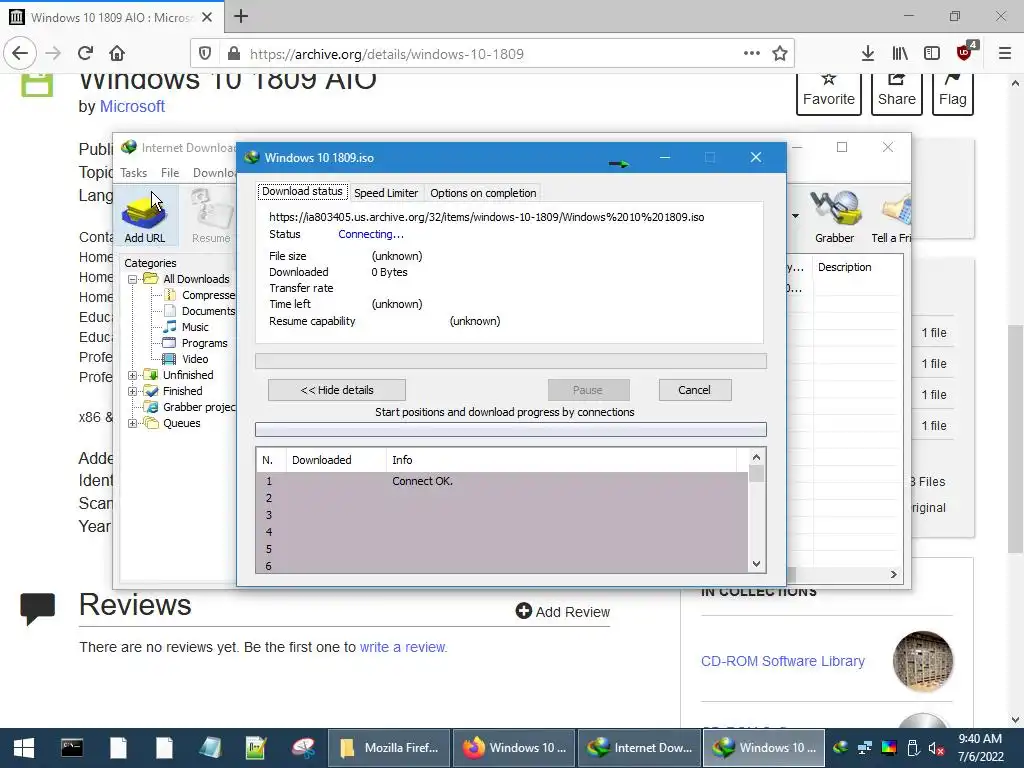Expand the Finished category
Viewport: 1024px width, 768px height.
click(x=133, y=392)
